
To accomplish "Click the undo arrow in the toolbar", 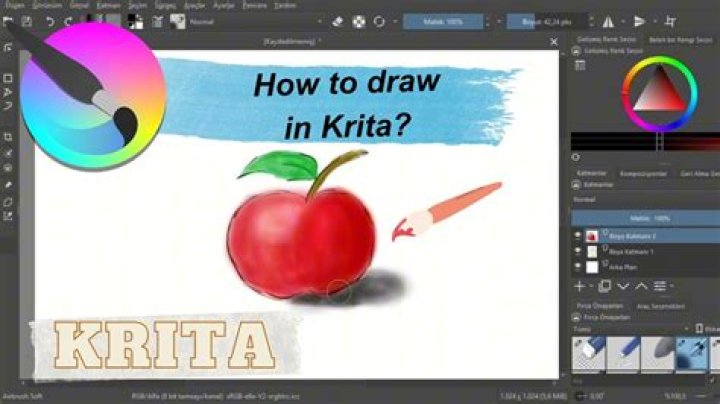I will point(50,21).
